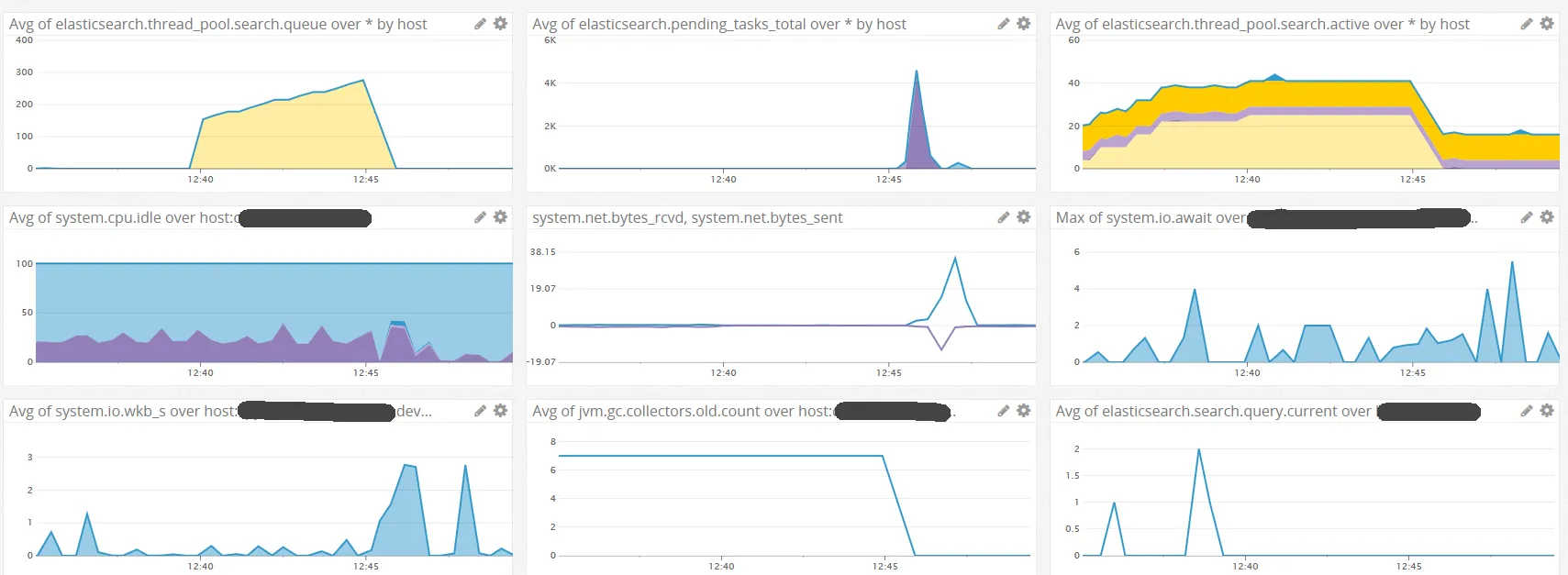
Task: Click pencil icon on pending_tasks_total graph
Action: [1003, 24]
